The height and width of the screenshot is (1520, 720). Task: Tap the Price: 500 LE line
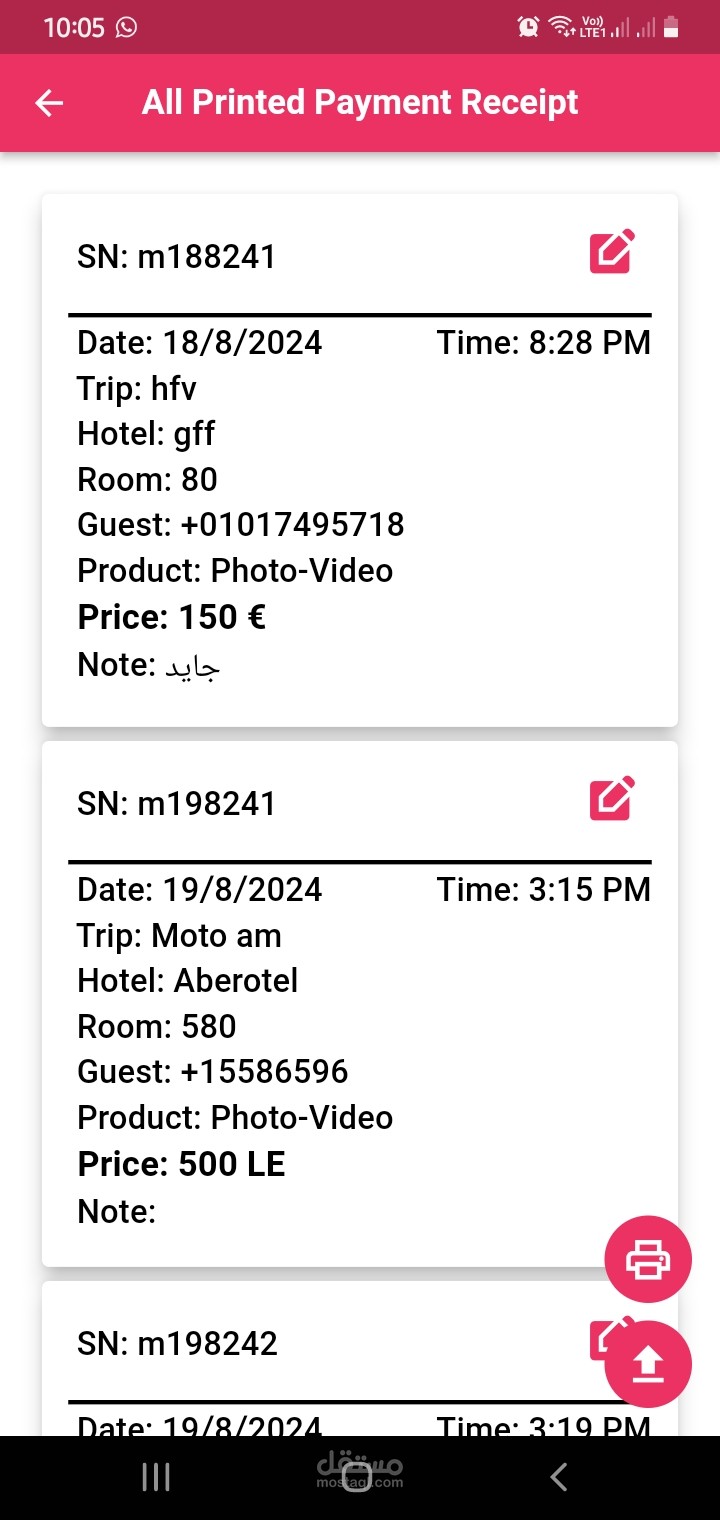(x=181, y=1164)
